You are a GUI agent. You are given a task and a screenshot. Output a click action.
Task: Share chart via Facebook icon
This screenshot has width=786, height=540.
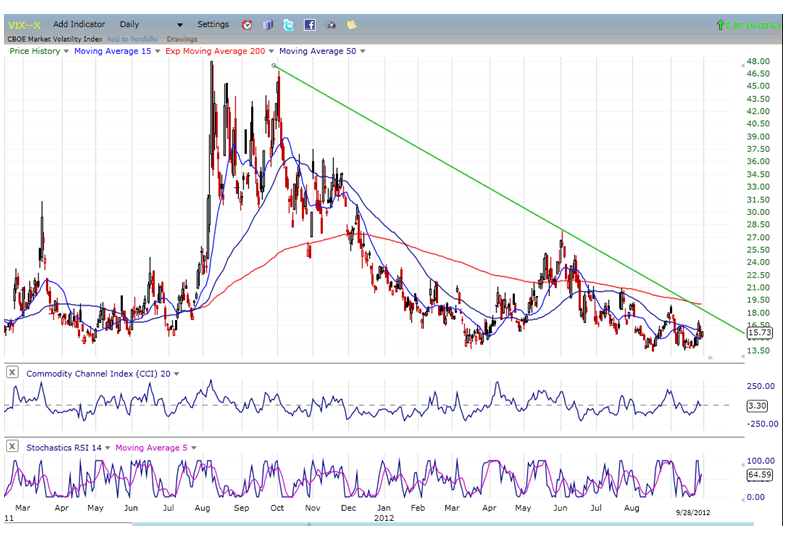(x=309, y=24)
